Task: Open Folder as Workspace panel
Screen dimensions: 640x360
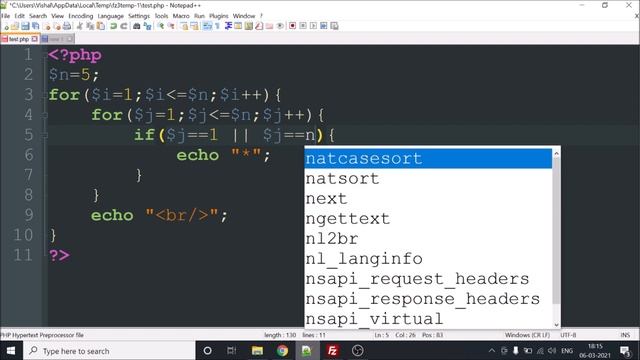Action: click(x=270, y=26)
